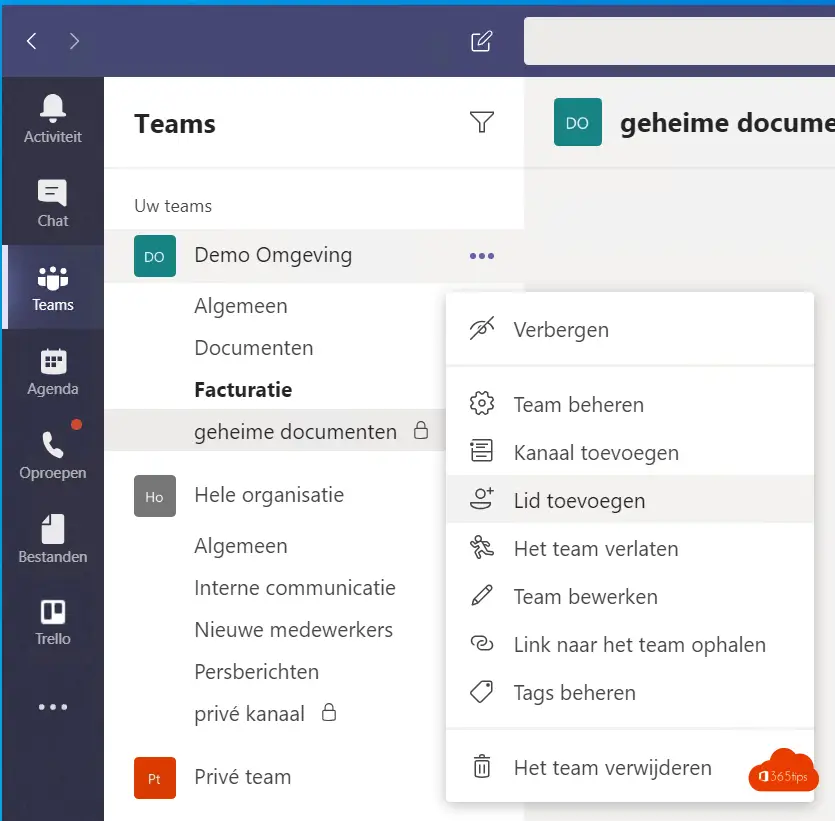The height and width of the screenshot is (821, 835).
Task: Choose Link naar het team ophalen
Action: (630, 644)
